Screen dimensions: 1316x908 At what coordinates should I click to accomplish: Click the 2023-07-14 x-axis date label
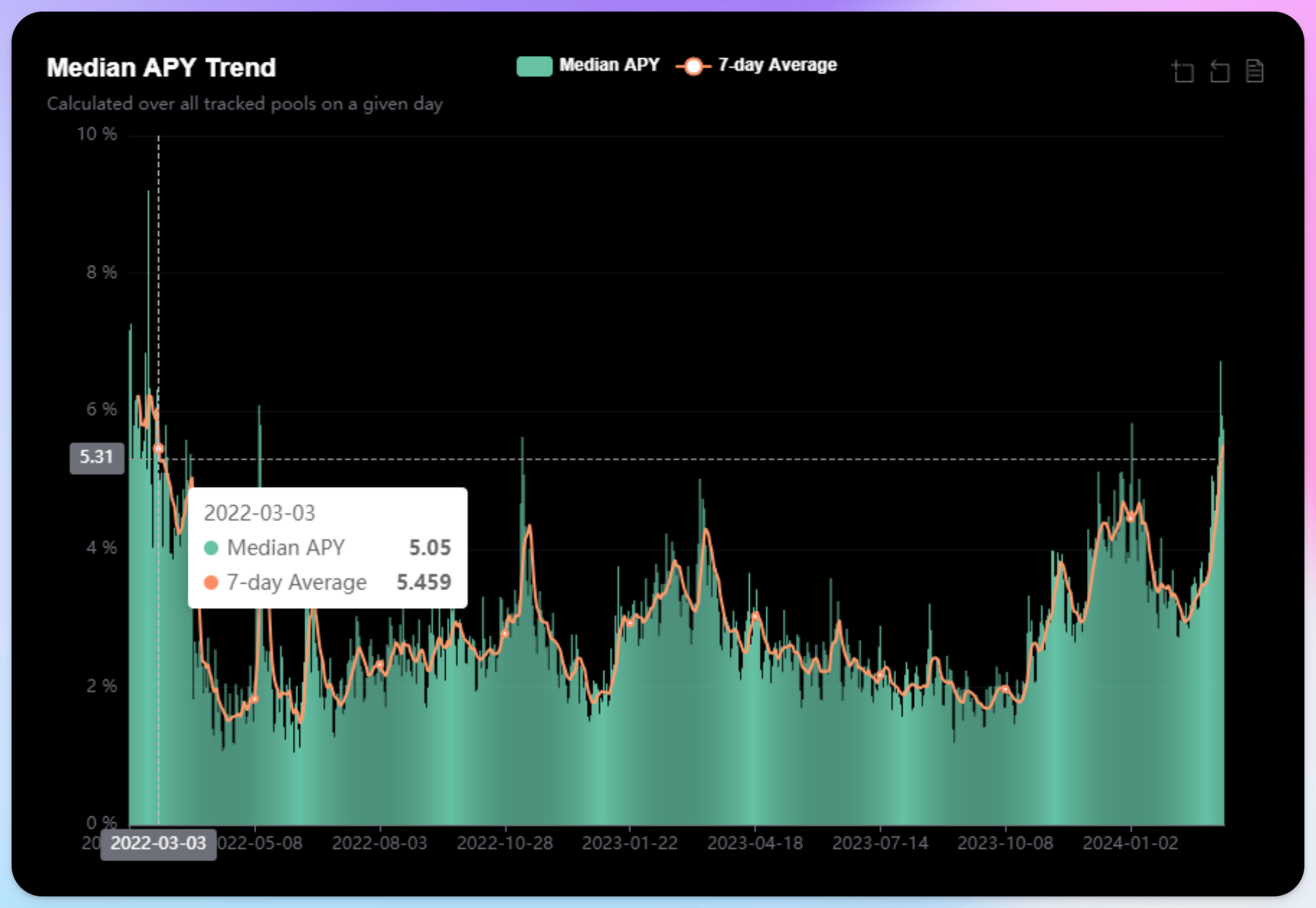pos(880,843)
